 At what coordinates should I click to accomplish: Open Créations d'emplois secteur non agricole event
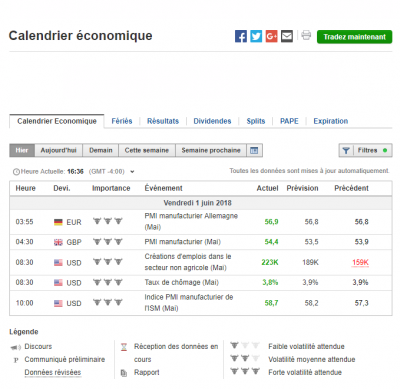188,262
